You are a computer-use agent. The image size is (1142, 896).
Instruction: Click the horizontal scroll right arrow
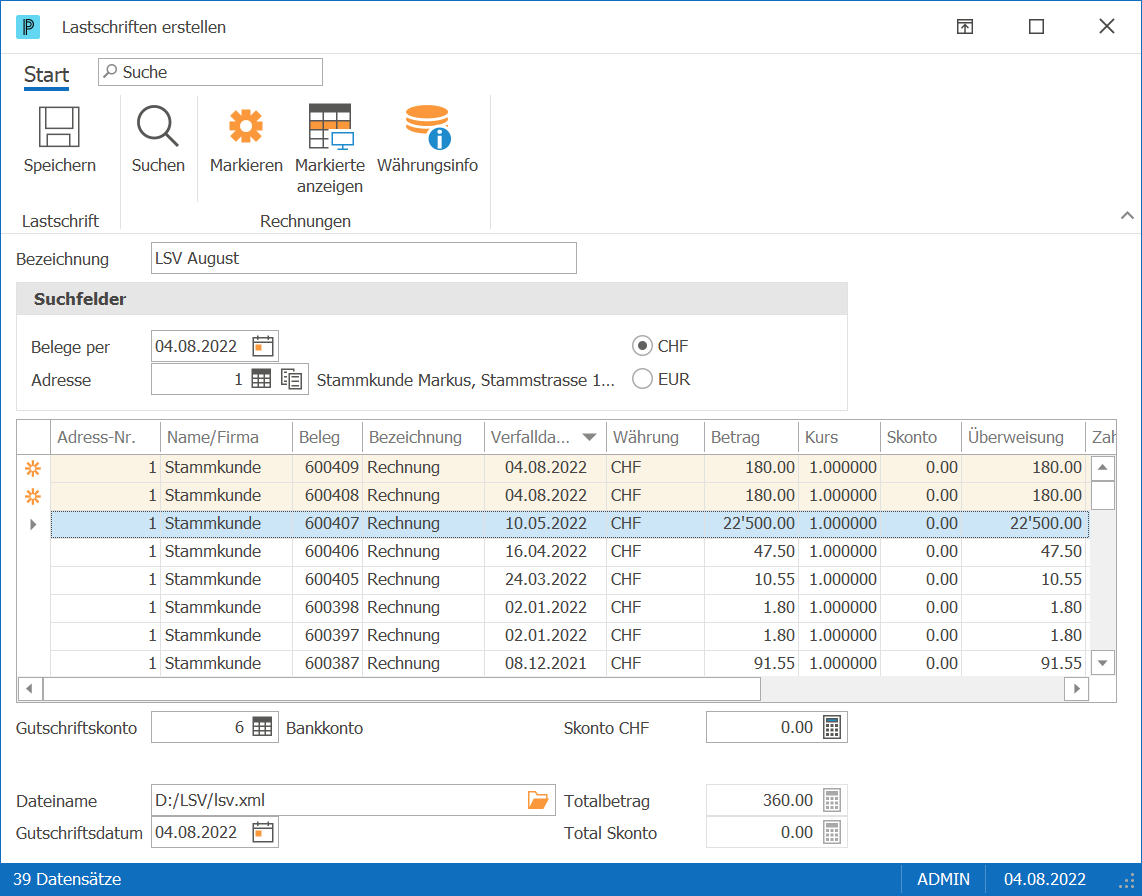tap(1076, 688)
